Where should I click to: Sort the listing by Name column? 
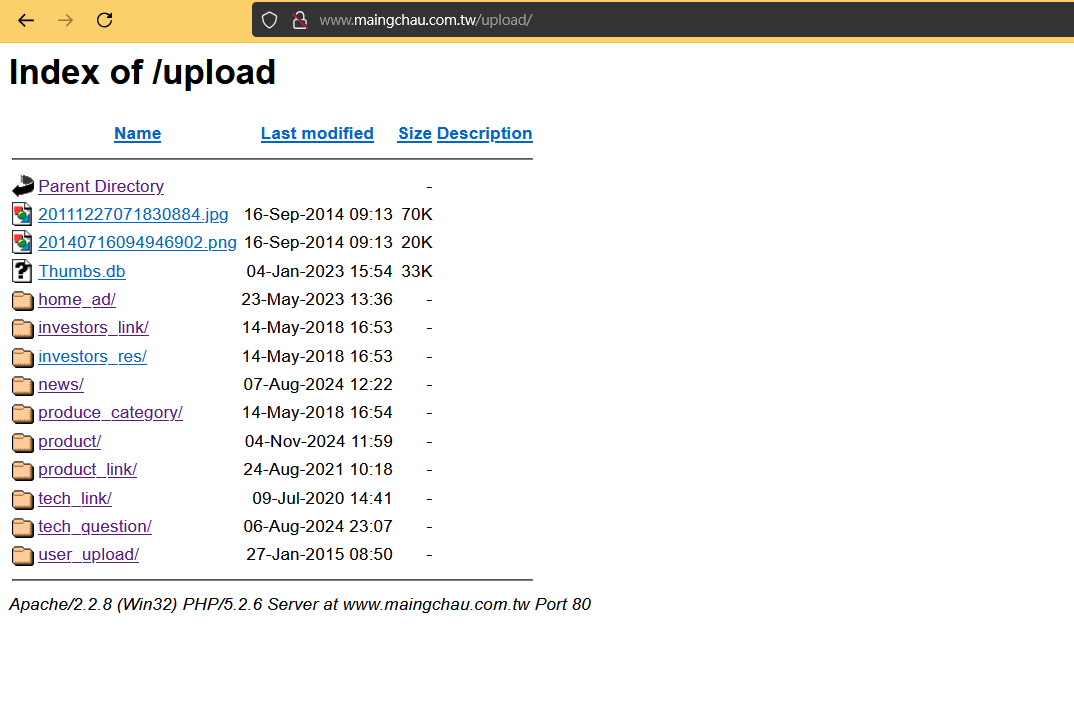coord(138,134)
